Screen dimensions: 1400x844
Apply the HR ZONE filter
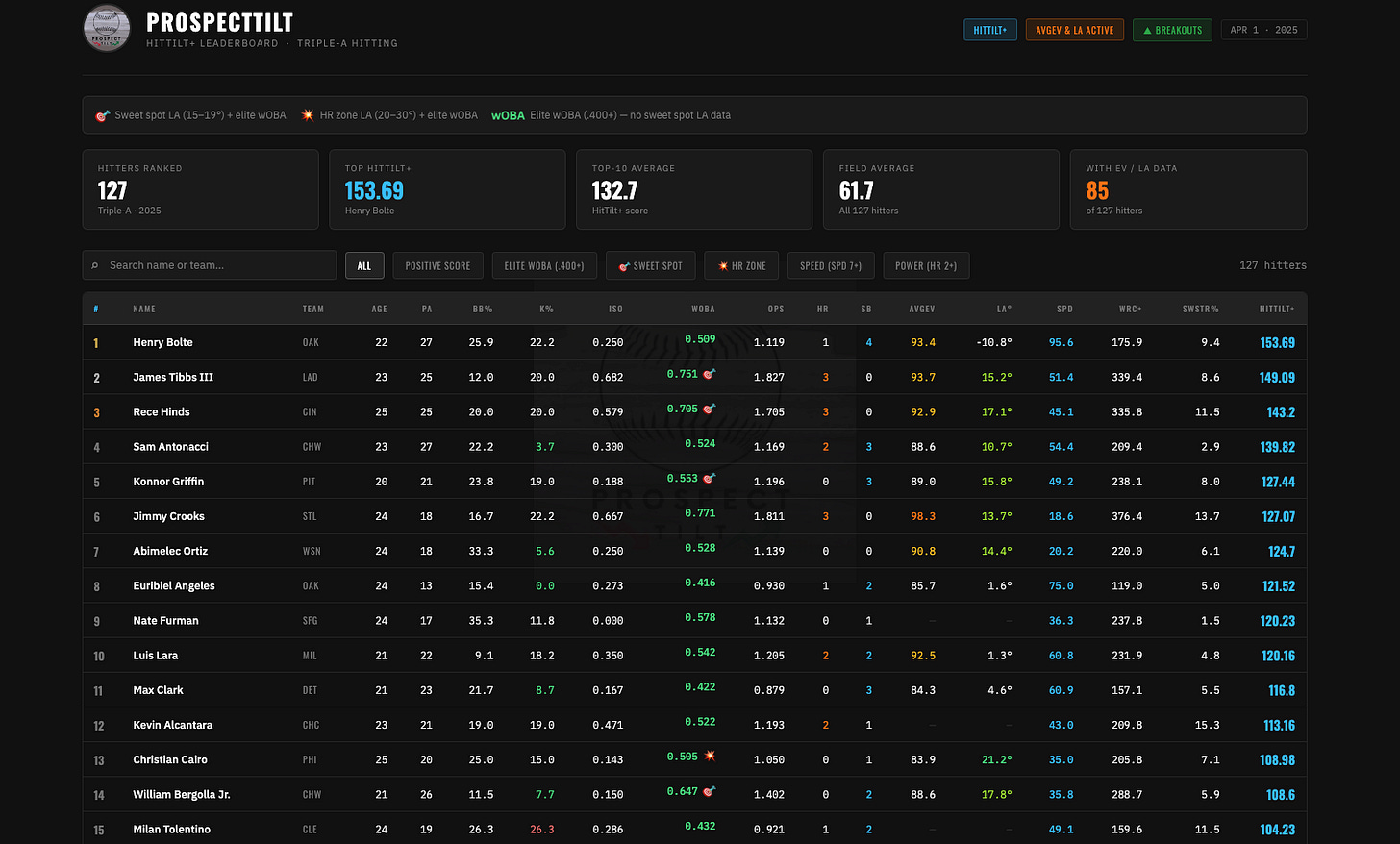pos(741,265)
